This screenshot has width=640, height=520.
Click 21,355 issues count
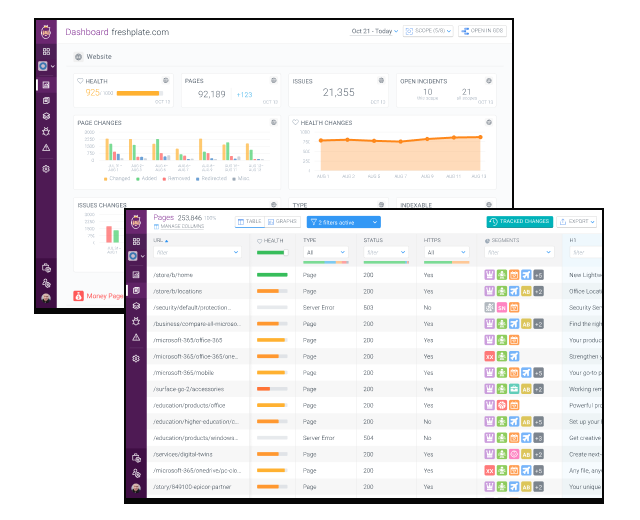pos(338,93)
